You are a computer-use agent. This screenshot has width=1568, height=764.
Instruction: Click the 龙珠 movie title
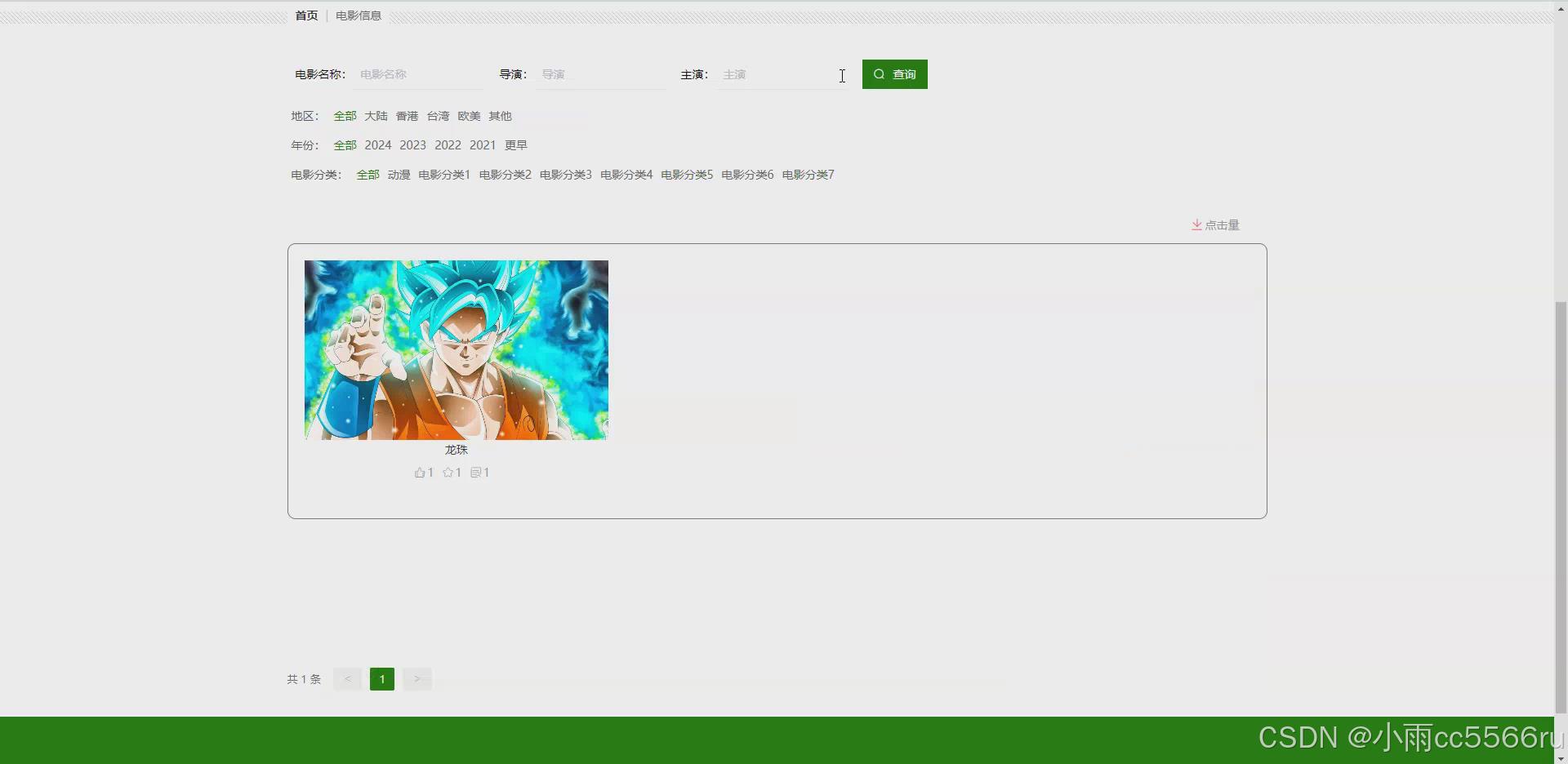(457, 450)
